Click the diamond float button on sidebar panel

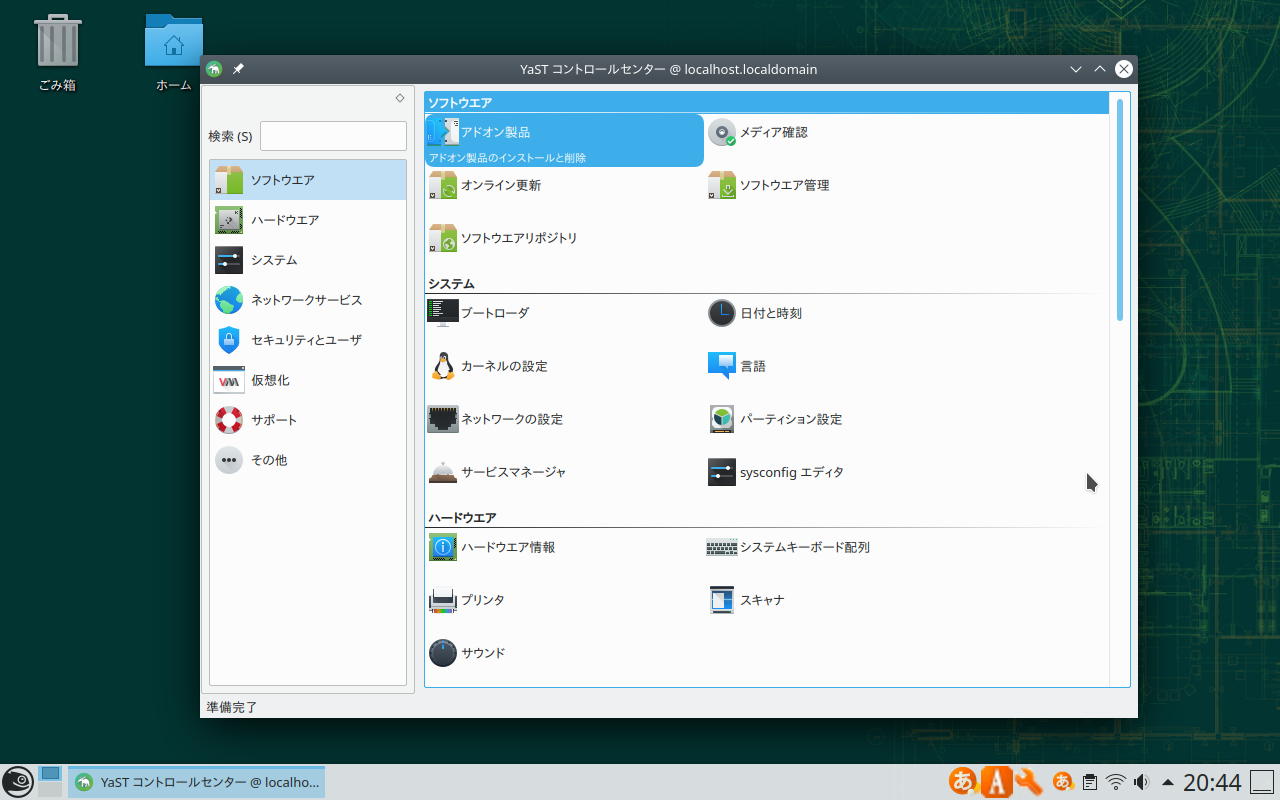tap(400, 98)
